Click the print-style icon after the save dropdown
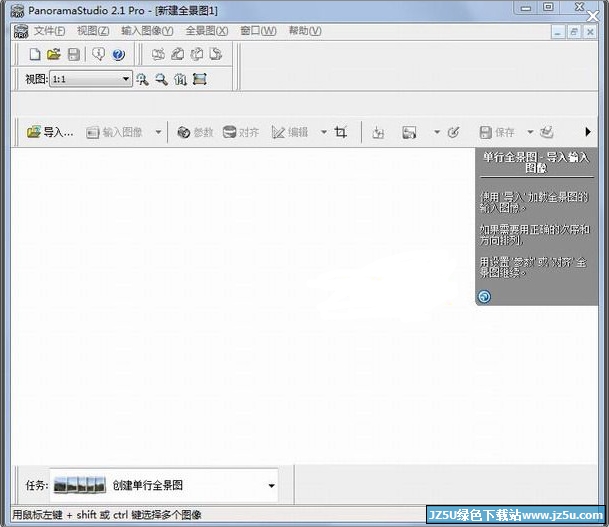Image resolution: width=609 pixels, height=527 pixels. 546,132
